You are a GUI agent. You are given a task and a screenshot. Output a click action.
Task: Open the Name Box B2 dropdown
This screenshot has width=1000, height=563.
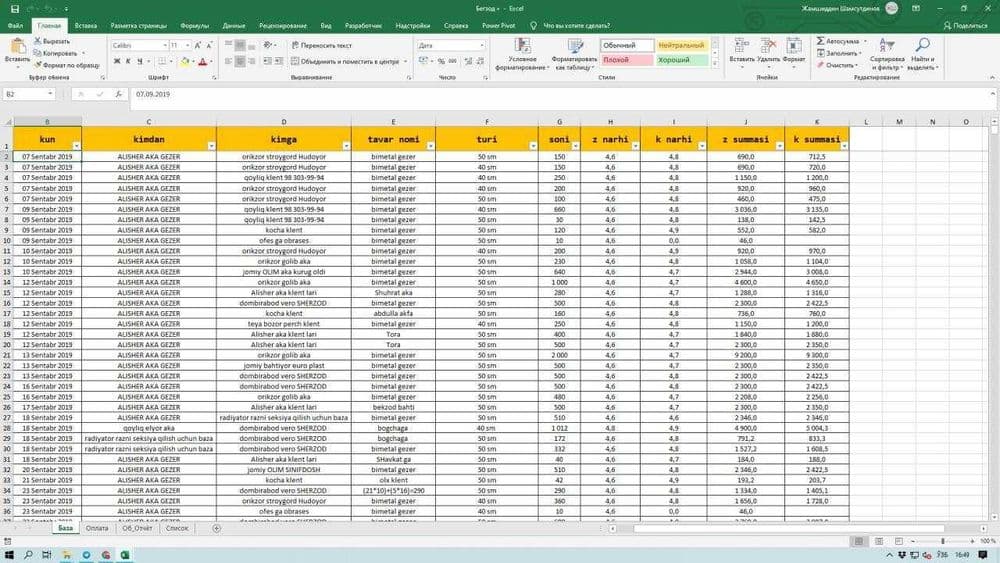click(50, 94)
